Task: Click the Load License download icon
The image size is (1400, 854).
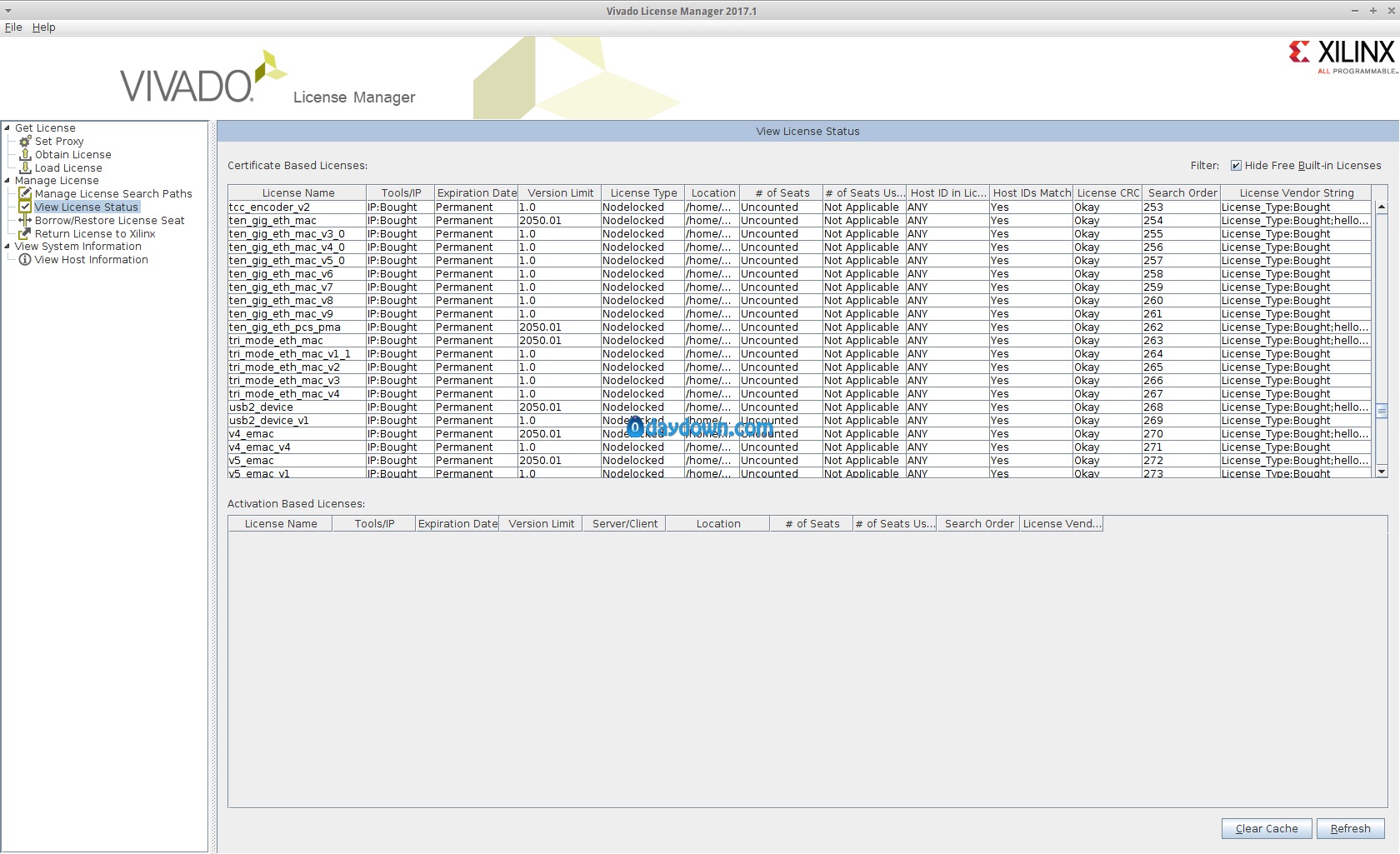Action: [x=25, y=168]
